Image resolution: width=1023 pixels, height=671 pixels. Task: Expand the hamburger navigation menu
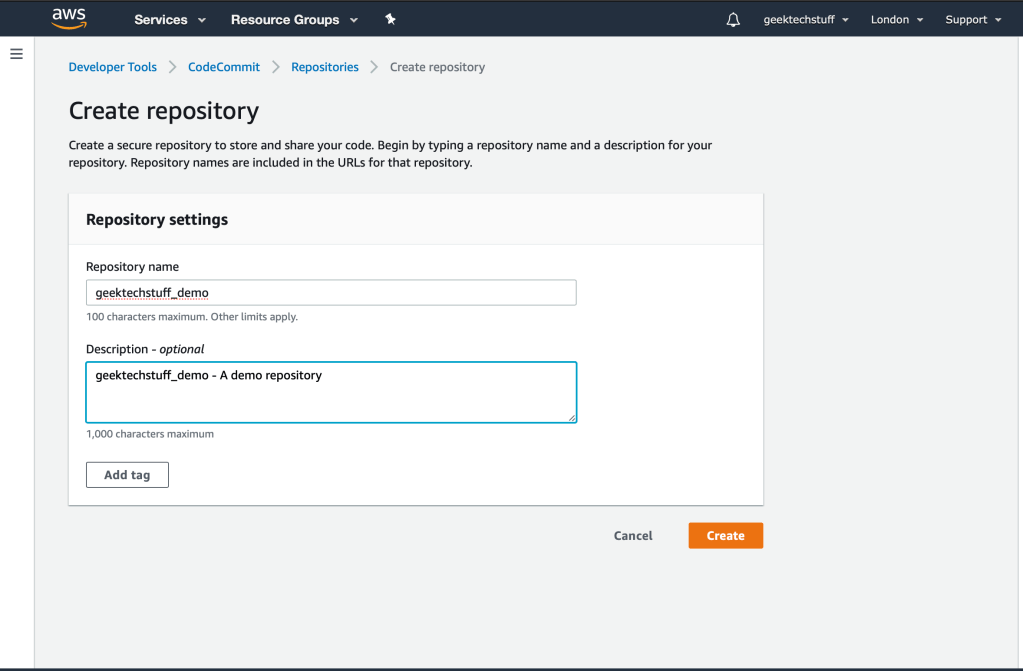click(x=16, y=53)
